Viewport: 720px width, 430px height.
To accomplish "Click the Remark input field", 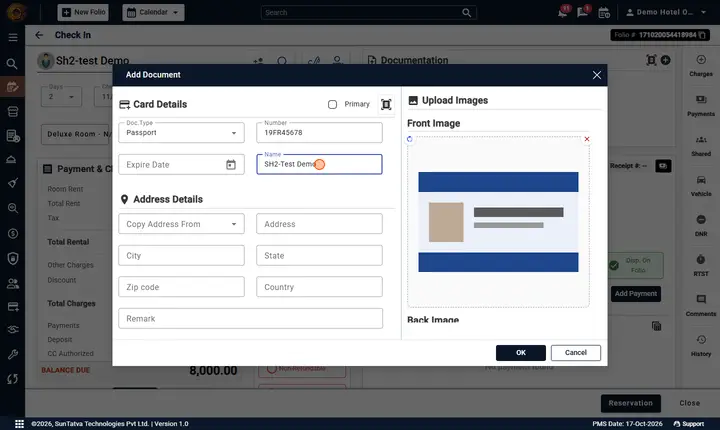I will coord(250,318).
